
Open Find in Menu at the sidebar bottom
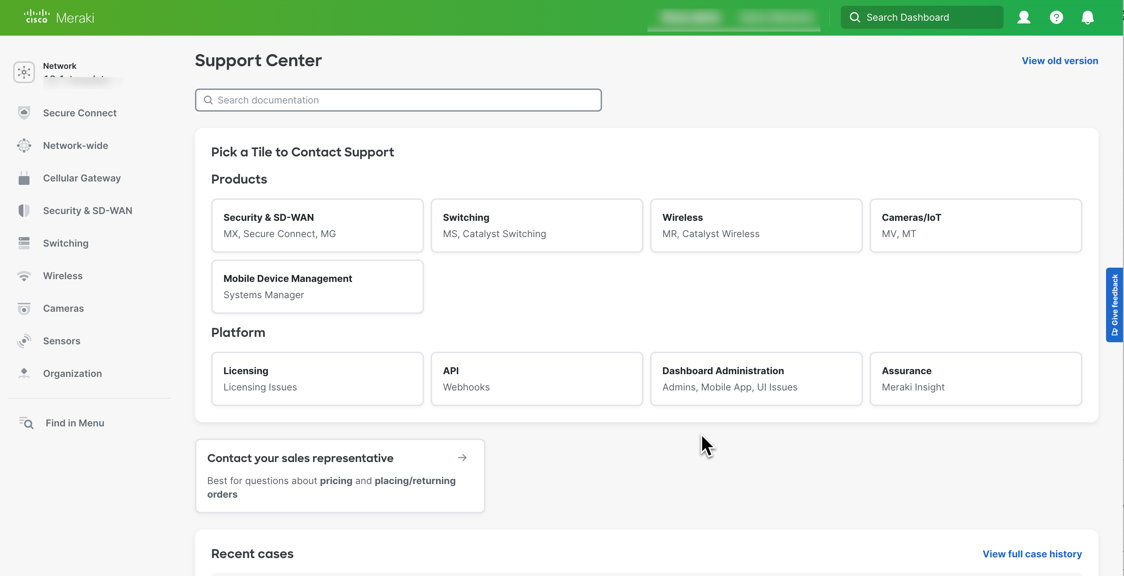pyautogui.click(x=75, y=422)
